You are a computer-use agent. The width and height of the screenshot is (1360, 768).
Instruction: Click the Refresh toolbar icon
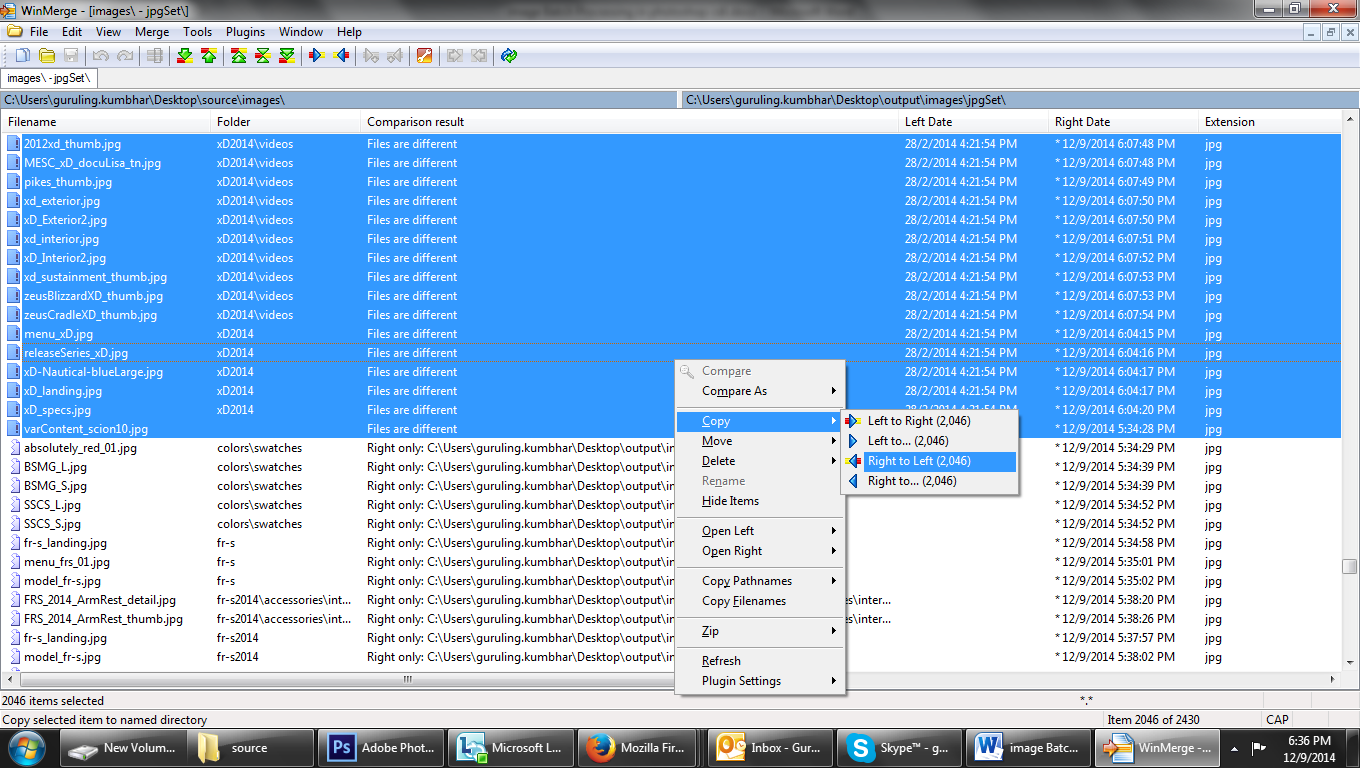tap(509, 56)
